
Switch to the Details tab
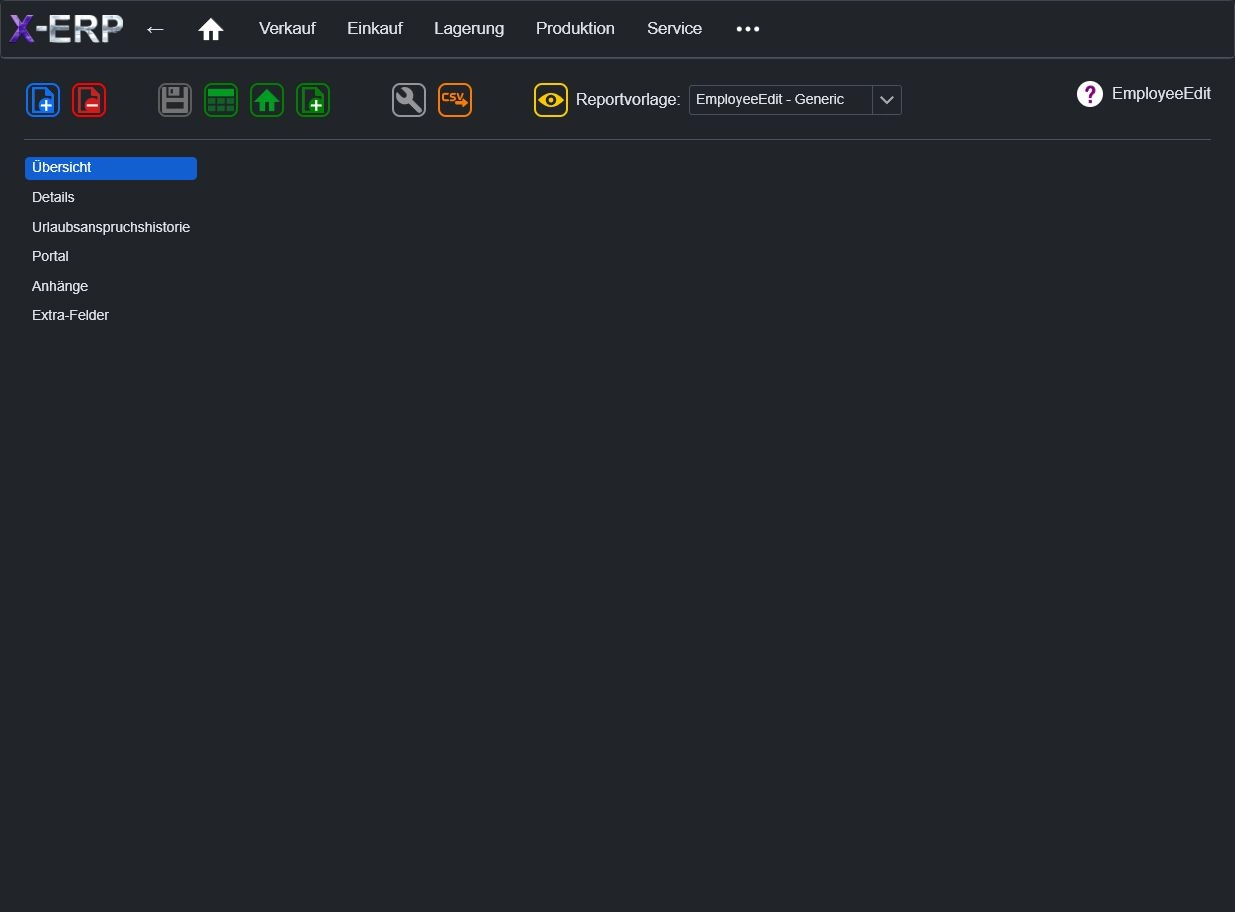click(x=111, y=197)
